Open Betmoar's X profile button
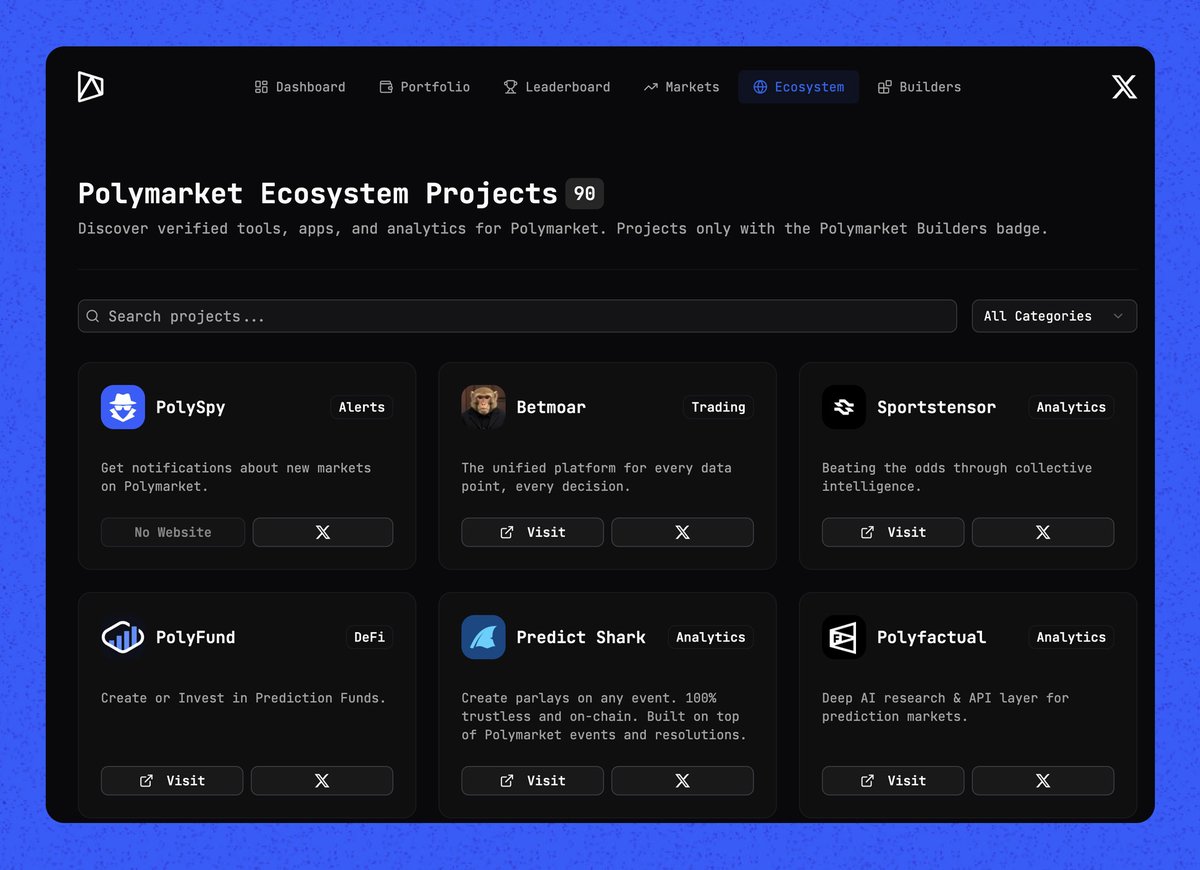The height and width of the screenshot is (870, 1200). [x=683, y=532]
